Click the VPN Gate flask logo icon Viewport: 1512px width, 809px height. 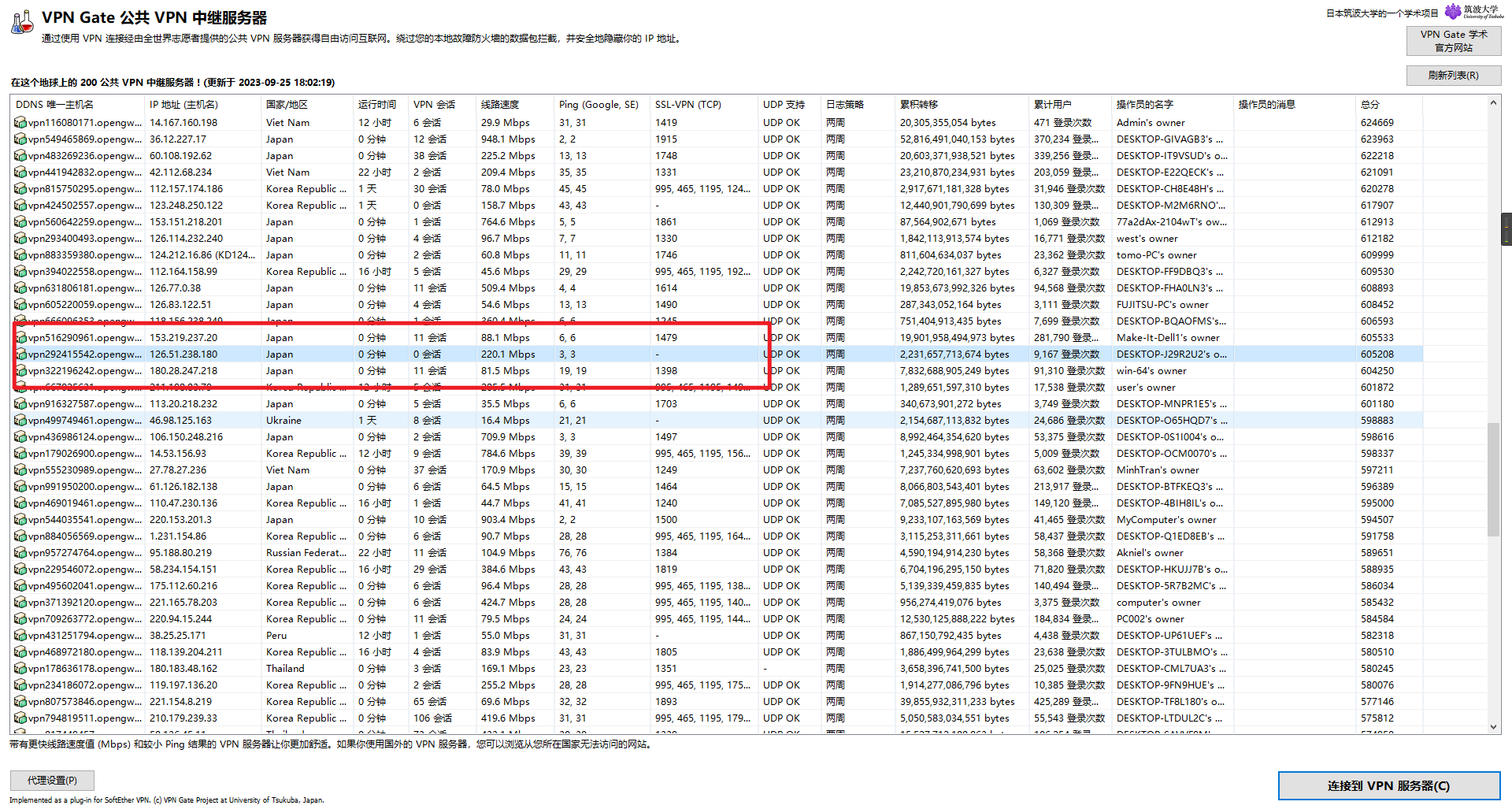[22, 22]
